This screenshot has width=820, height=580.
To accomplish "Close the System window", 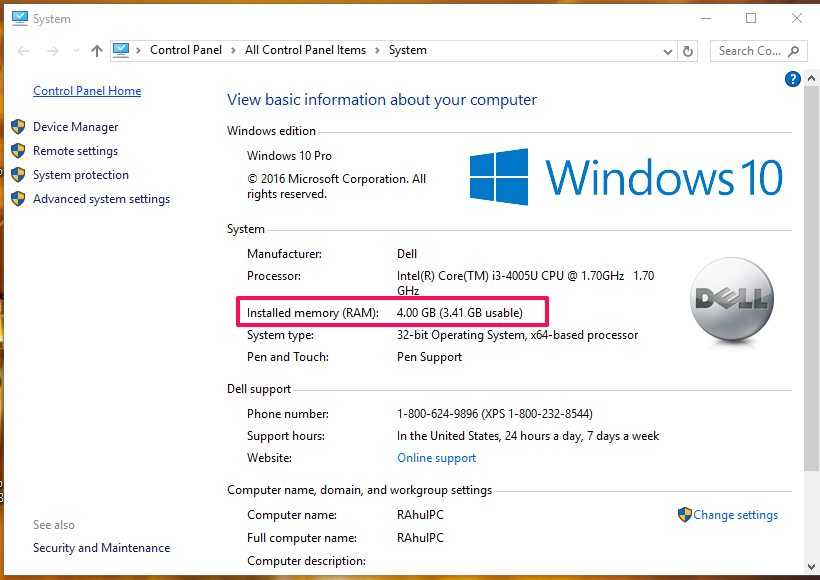I will pyautogui.click(x=796, y=18).
